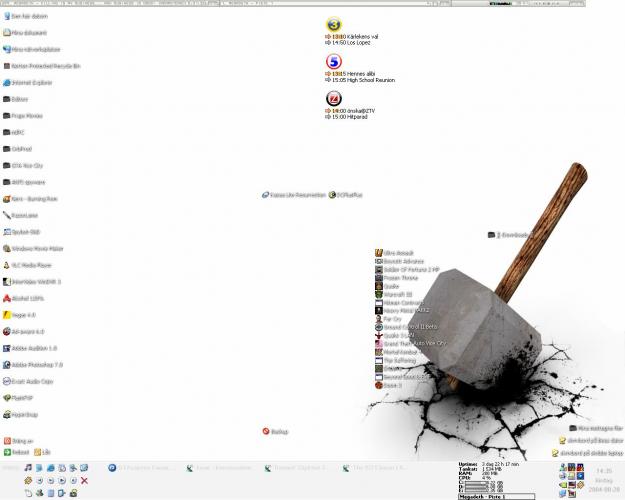Open Exact Audio Copy shortcut
Image resolution: width=625 pixels, height=500 pixels.
coord(32,381)
